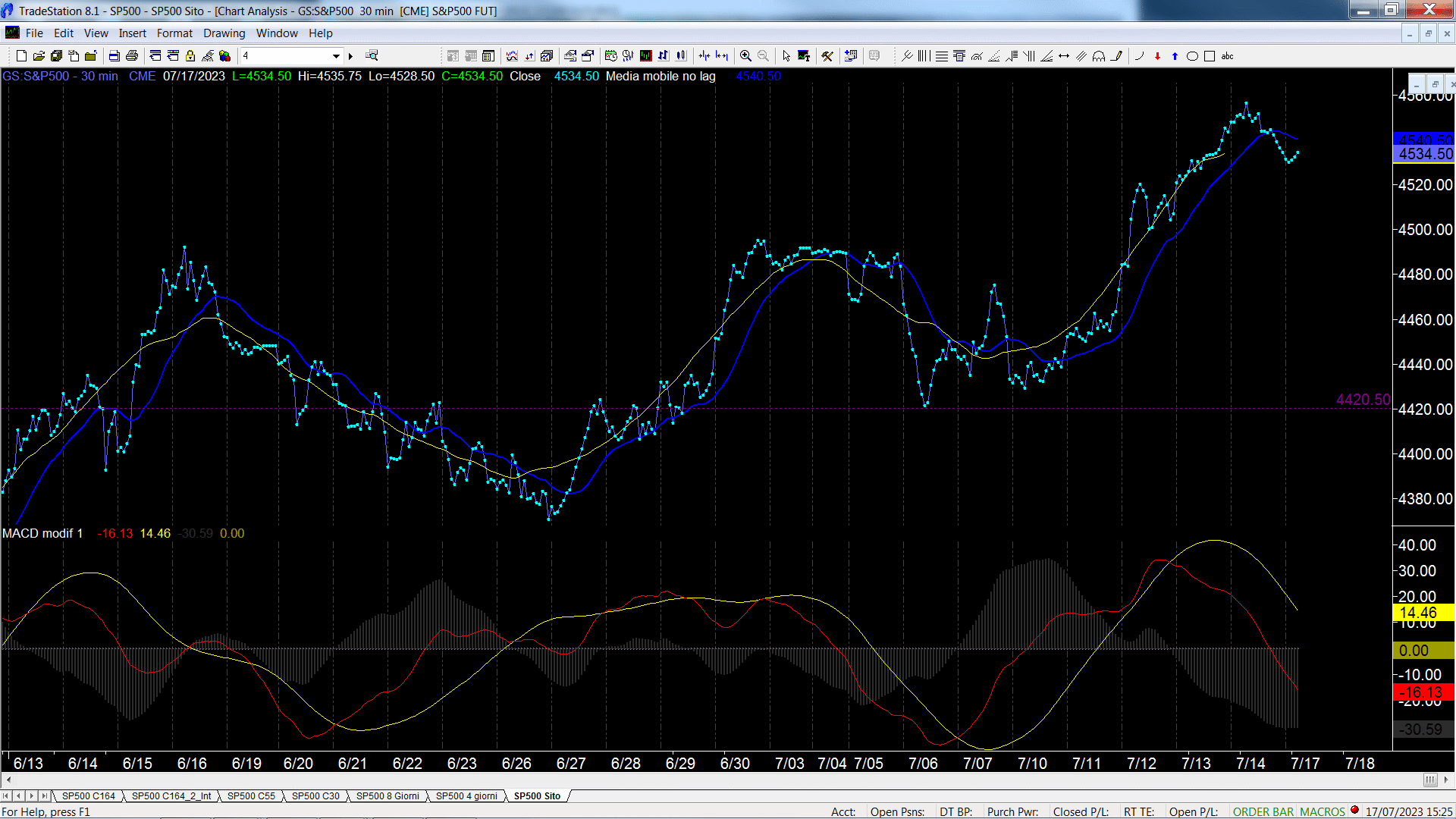Image resolution: width=1456 pixels, height=819 pixels.
Task: Open the View menu
Action: tap(96, 33)
